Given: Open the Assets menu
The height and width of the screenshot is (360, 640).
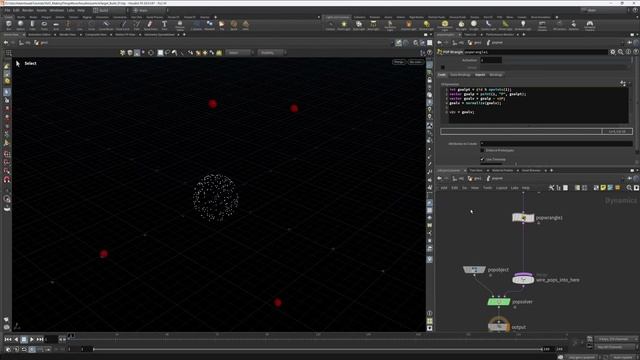Looking at the screenshot, I should click(42, 10).
